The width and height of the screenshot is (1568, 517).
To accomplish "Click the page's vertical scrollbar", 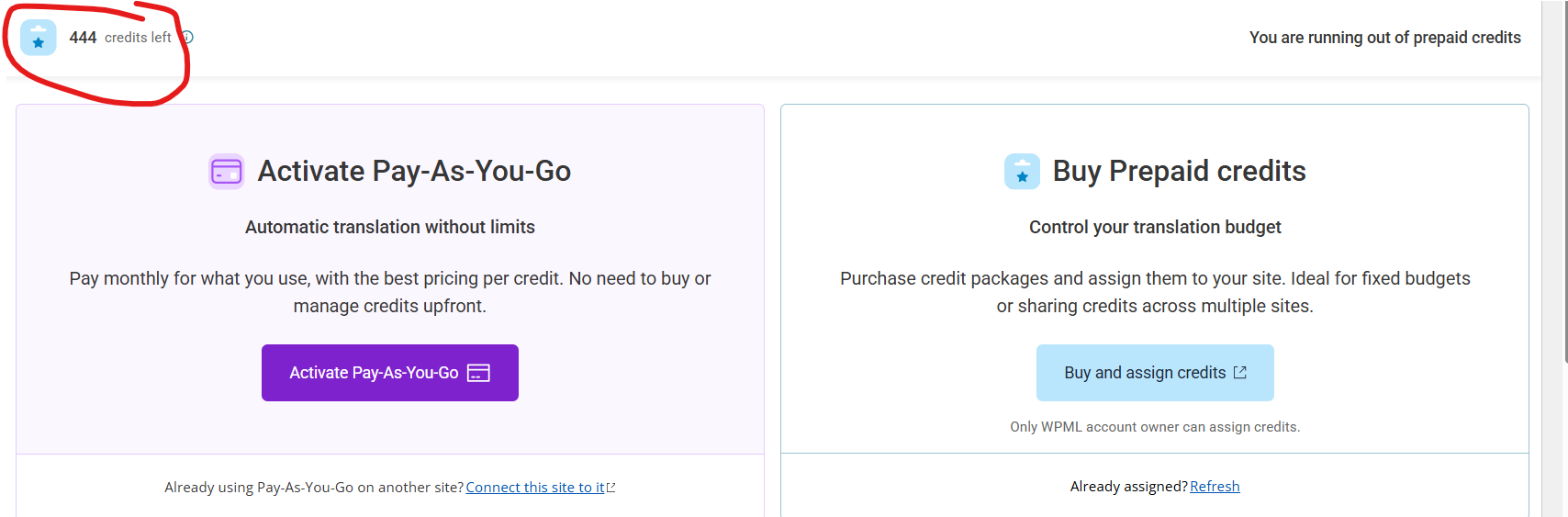I will coord(1564,184).
